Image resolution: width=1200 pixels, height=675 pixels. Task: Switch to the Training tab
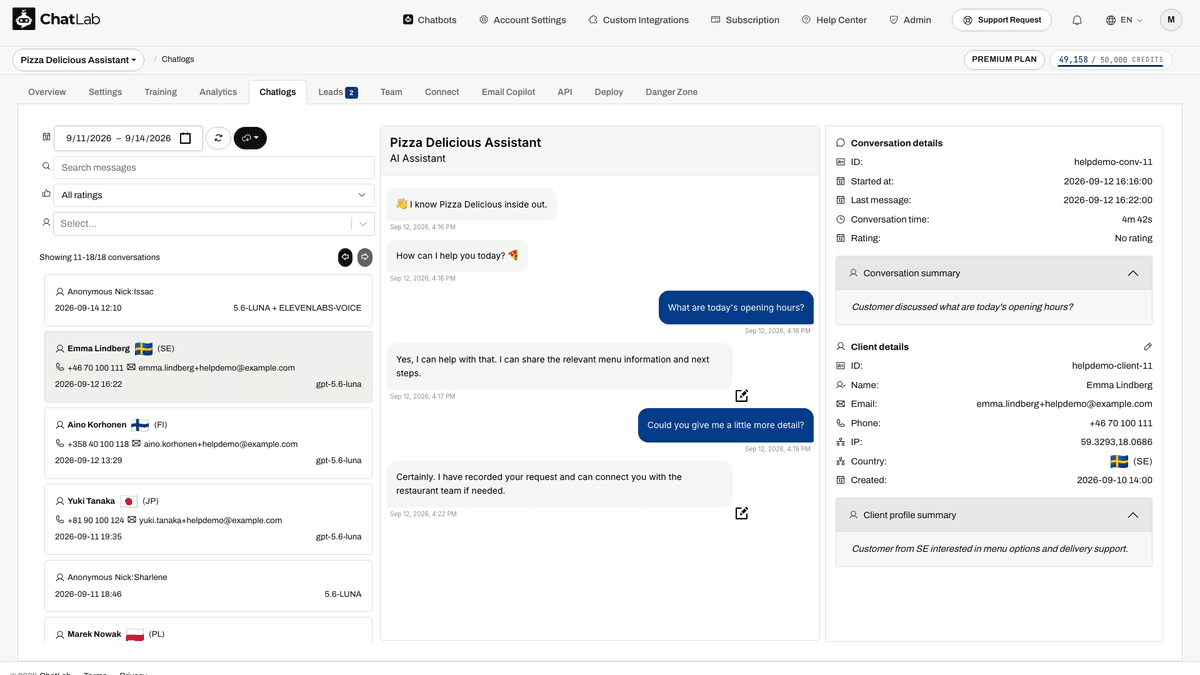click(x=160, y=92)
